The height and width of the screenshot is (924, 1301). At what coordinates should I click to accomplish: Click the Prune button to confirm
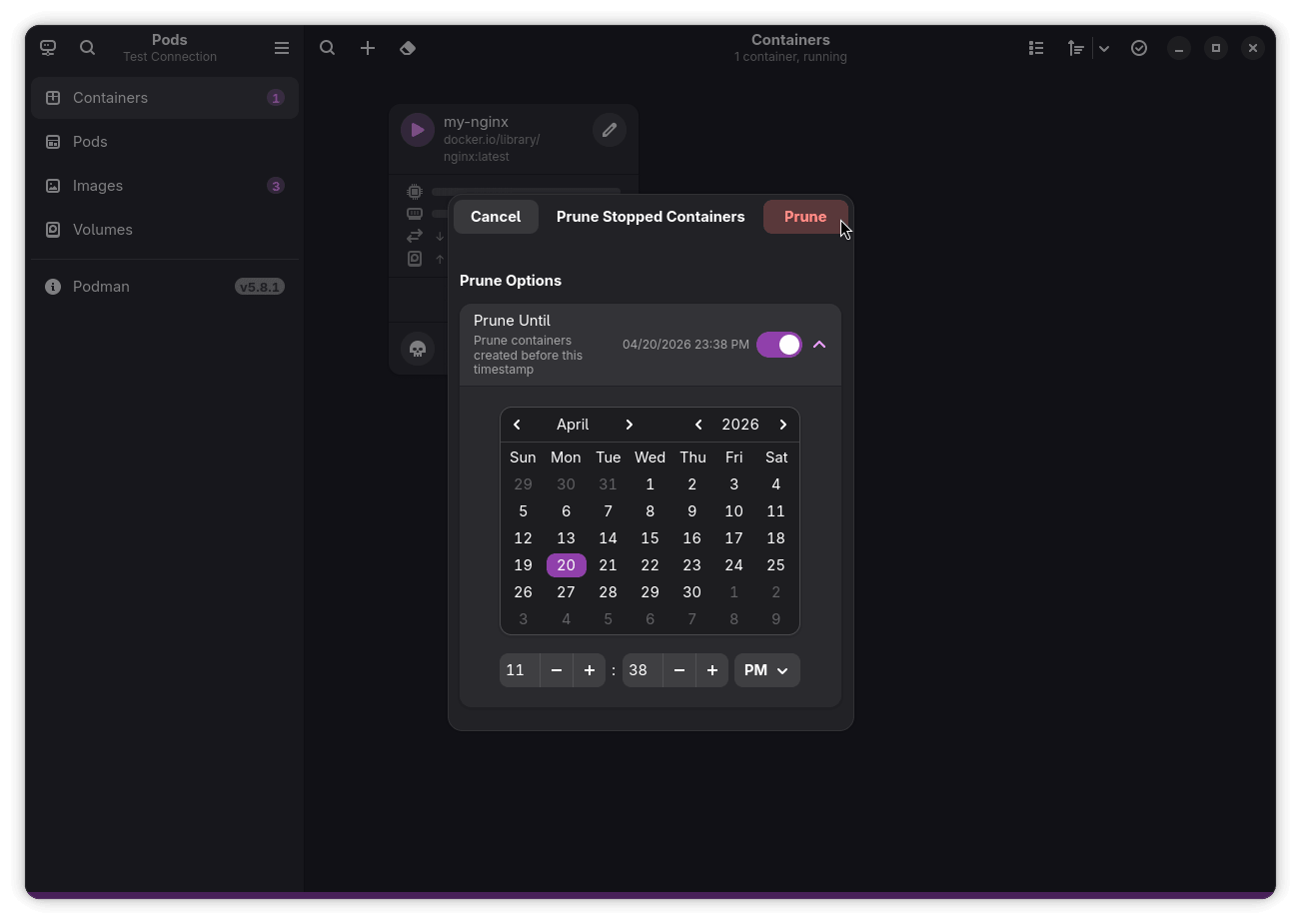coord(805,216)
